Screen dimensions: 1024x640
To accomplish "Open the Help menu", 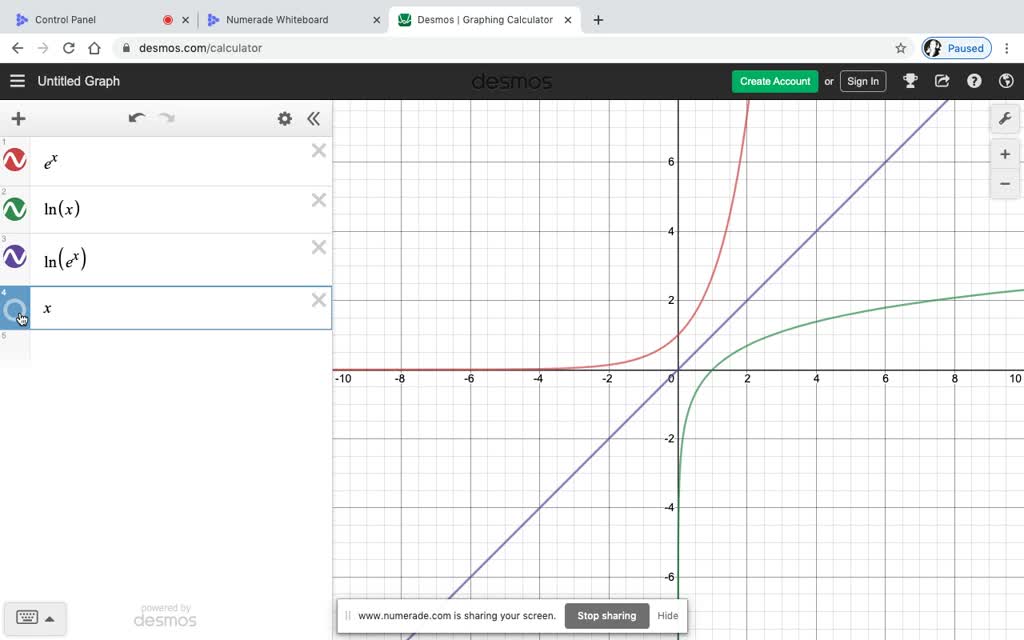I will [974, 81].
